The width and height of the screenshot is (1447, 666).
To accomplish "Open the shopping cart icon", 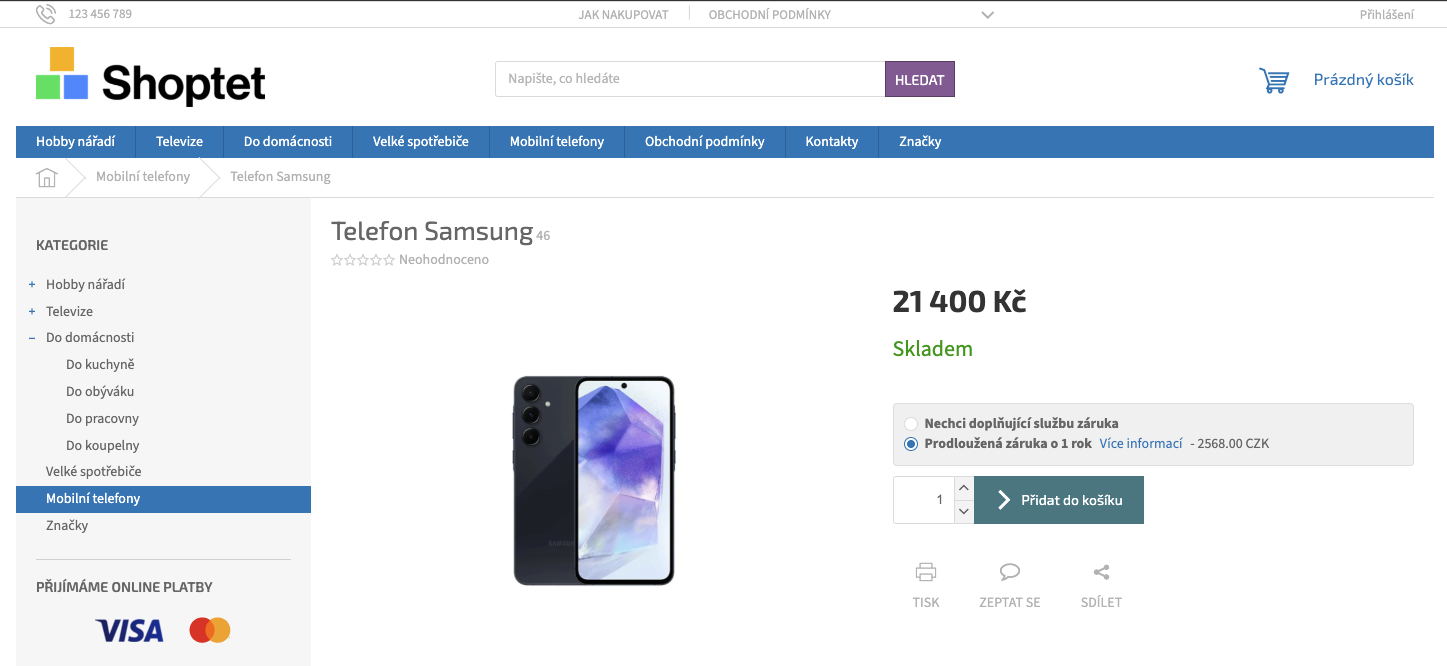I will coord(1274,80).
